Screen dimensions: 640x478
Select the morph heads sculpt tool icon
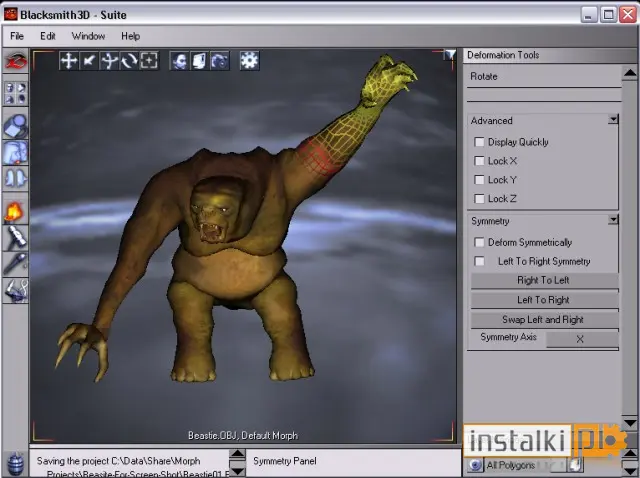pos(16,153)
